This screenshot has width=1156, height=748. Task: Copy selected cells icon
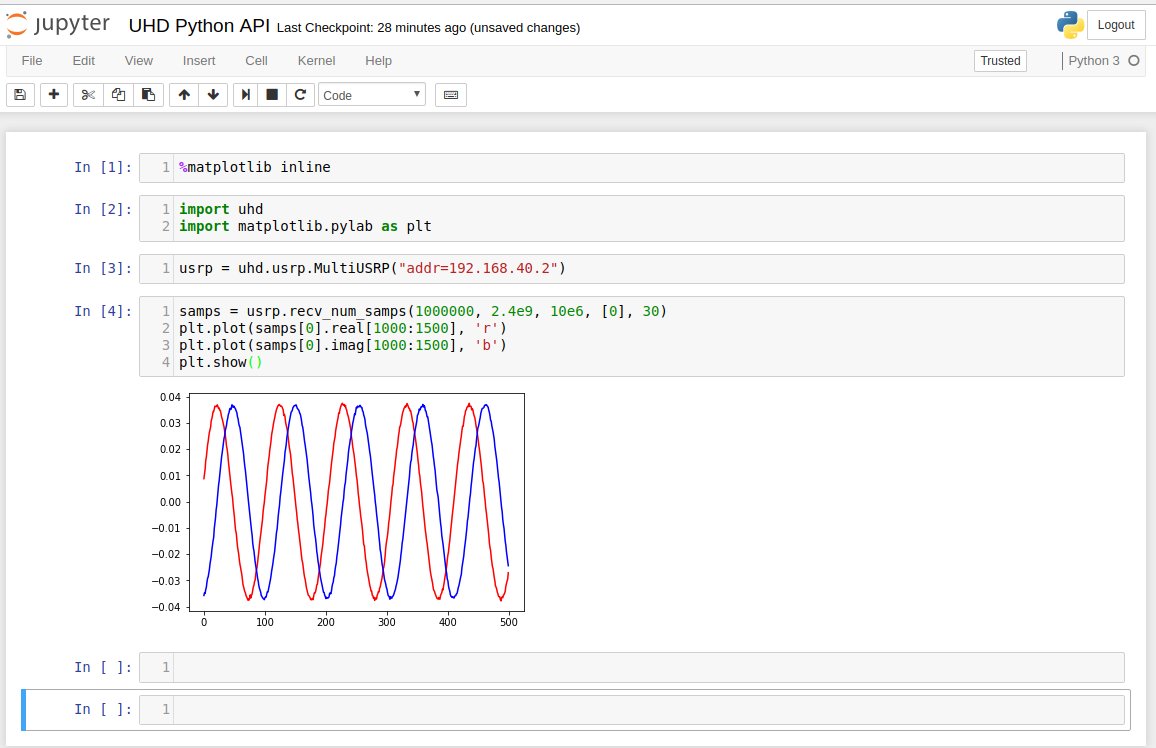(118, 95)
